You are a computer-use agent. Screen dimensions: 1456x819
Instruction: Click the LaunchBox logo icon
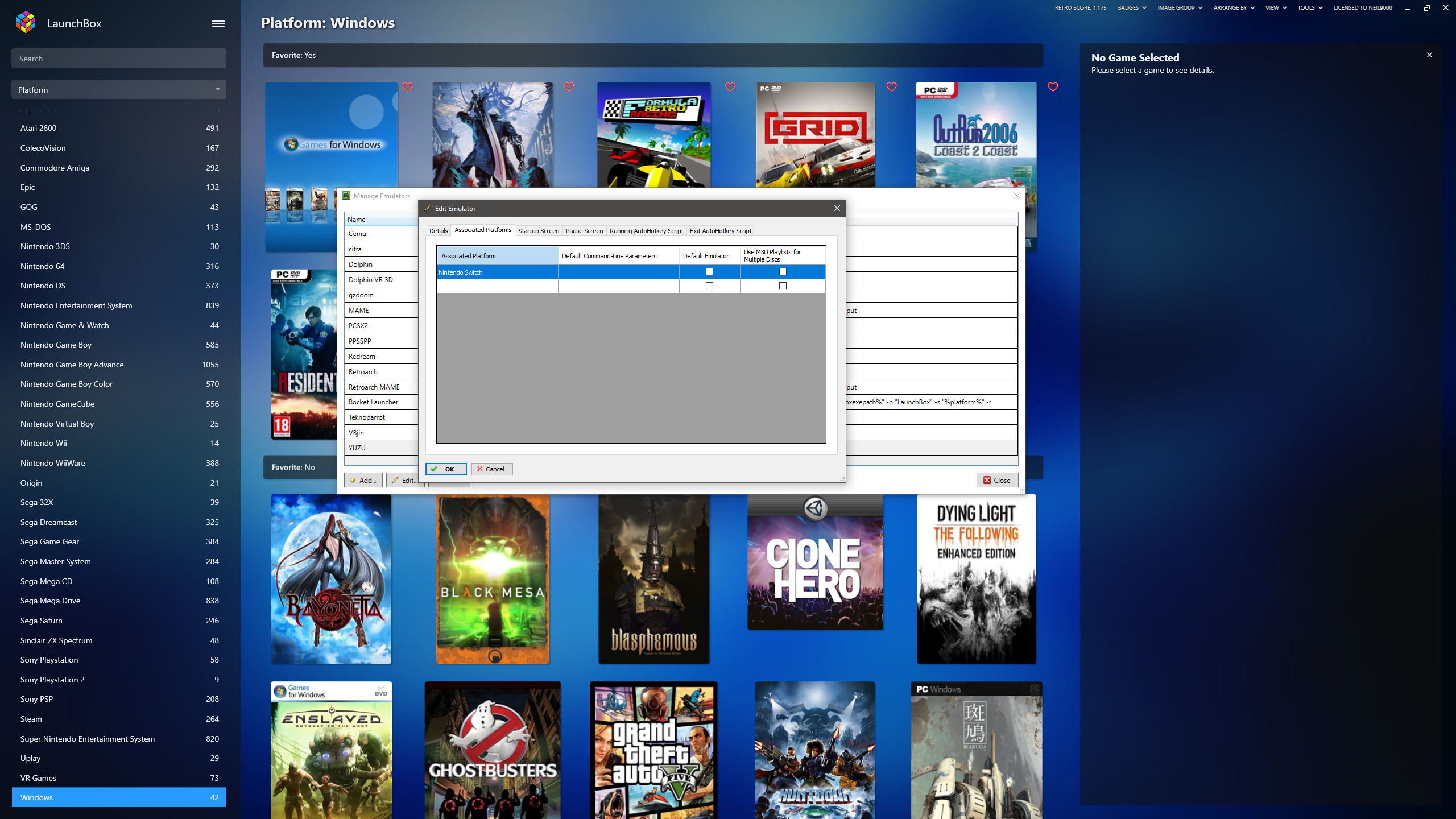pyautogui.click(x=26, y=23)
